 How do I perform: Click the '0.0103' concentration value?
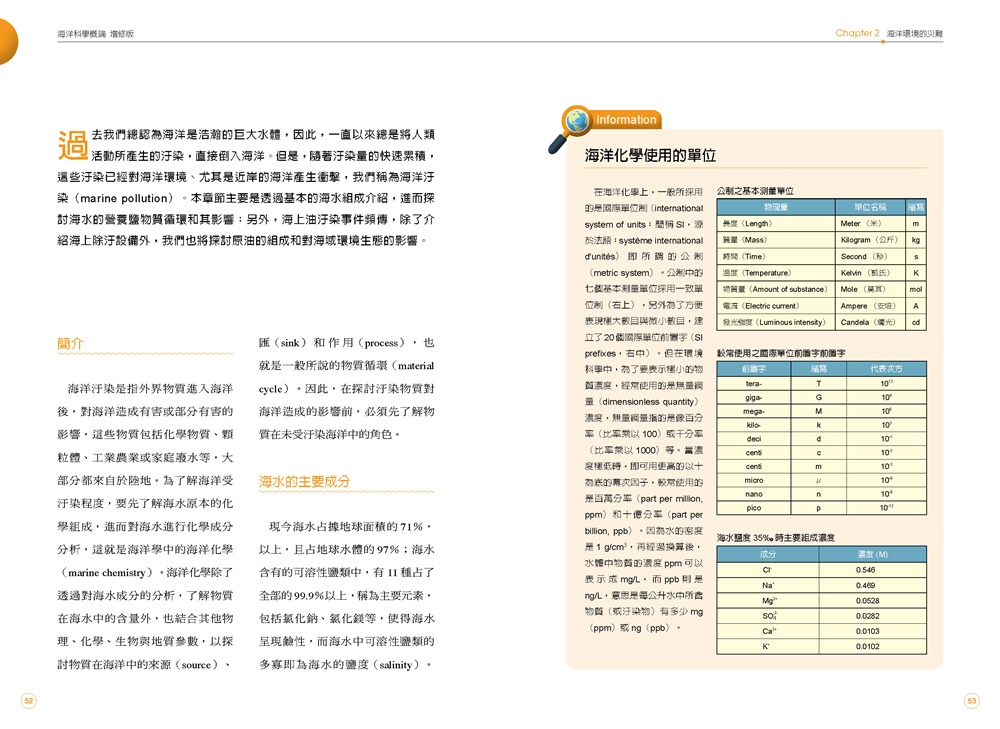(x=867, y=631)
